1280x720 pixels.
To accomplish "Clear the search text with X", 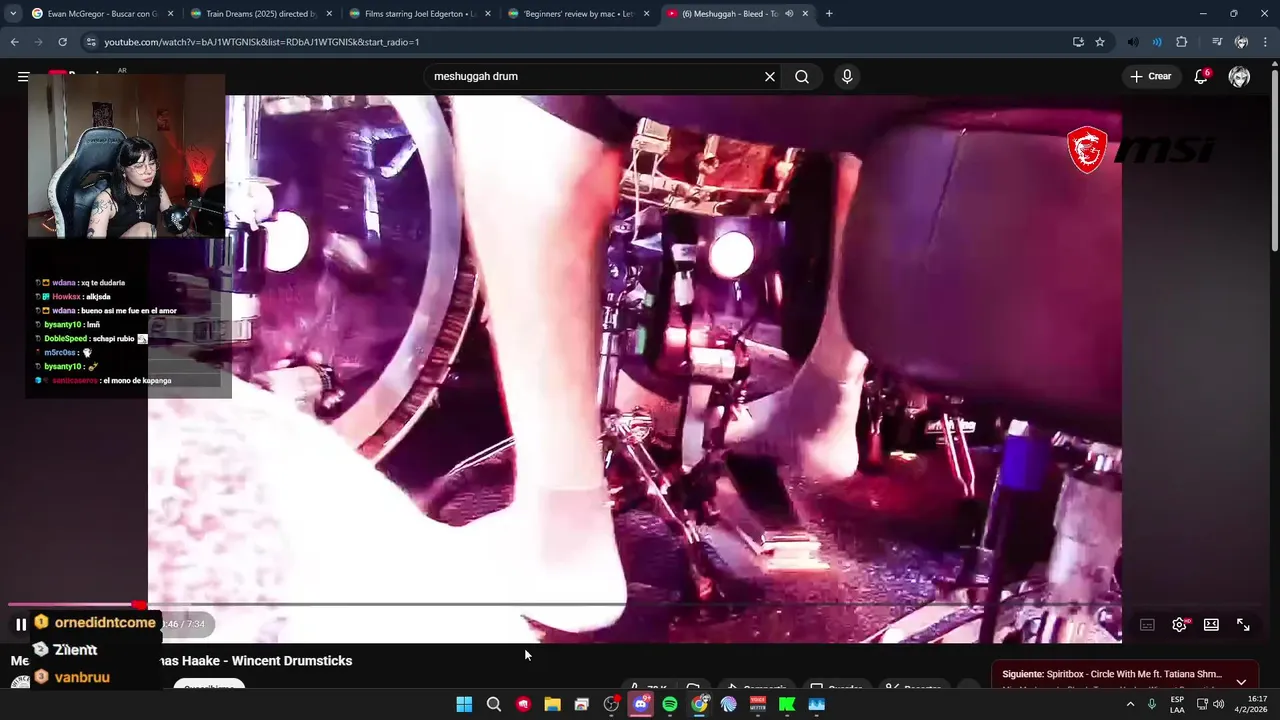I will click(770, 76).
